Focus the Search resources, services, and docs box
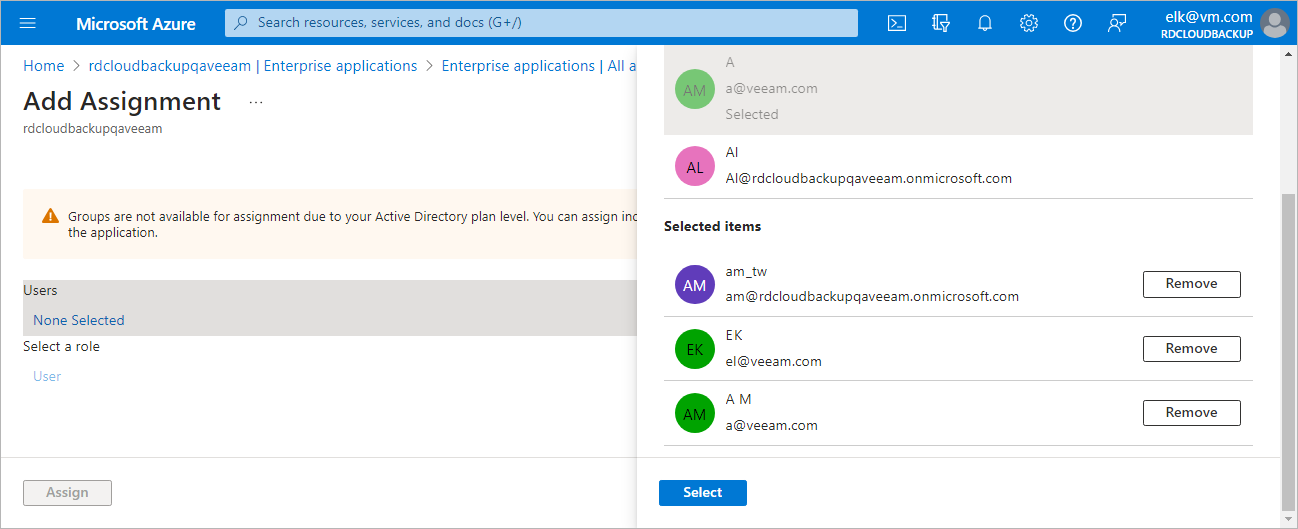1298x529 pixels. click(x=541, y=22)
